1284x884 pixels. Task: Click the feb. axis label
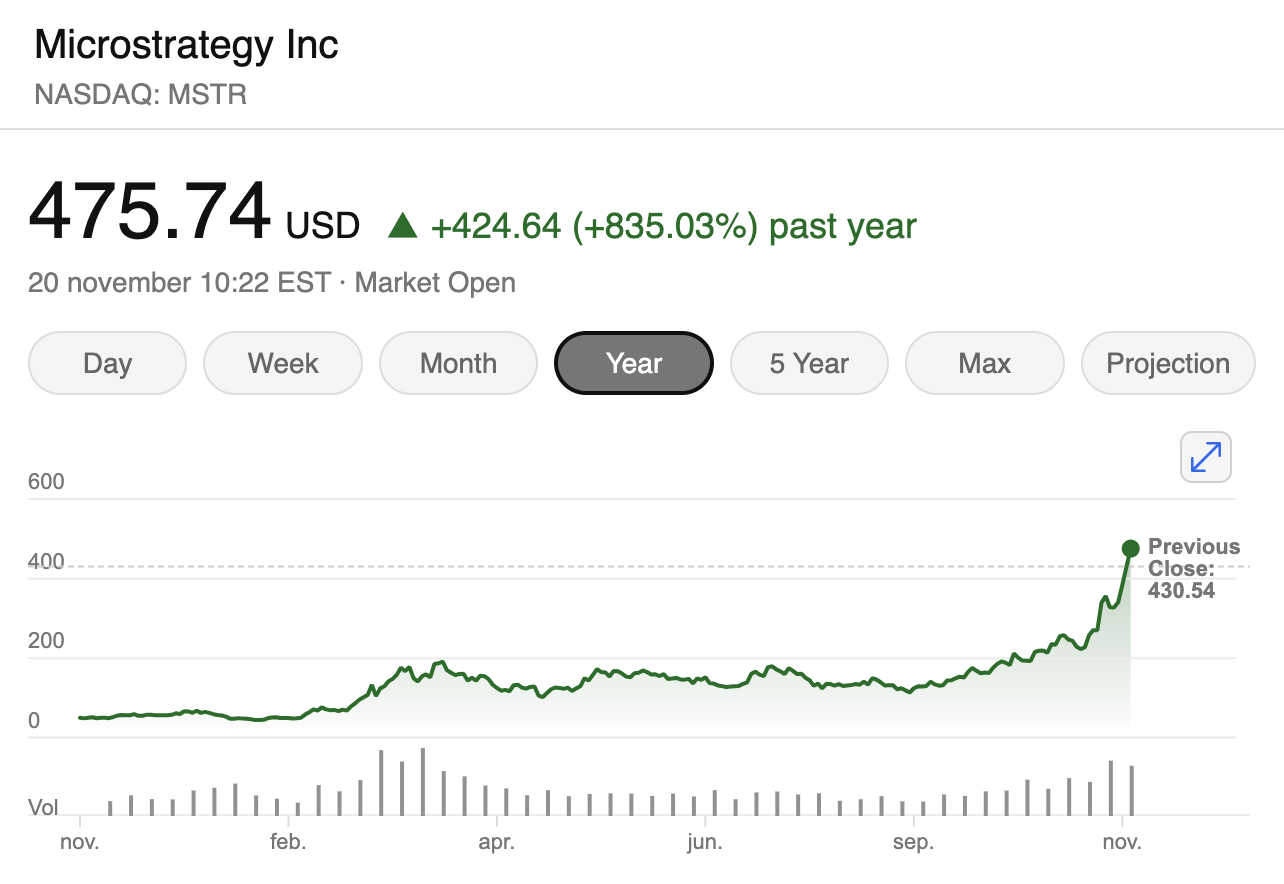pyautogui.click(x=288, y=842)
